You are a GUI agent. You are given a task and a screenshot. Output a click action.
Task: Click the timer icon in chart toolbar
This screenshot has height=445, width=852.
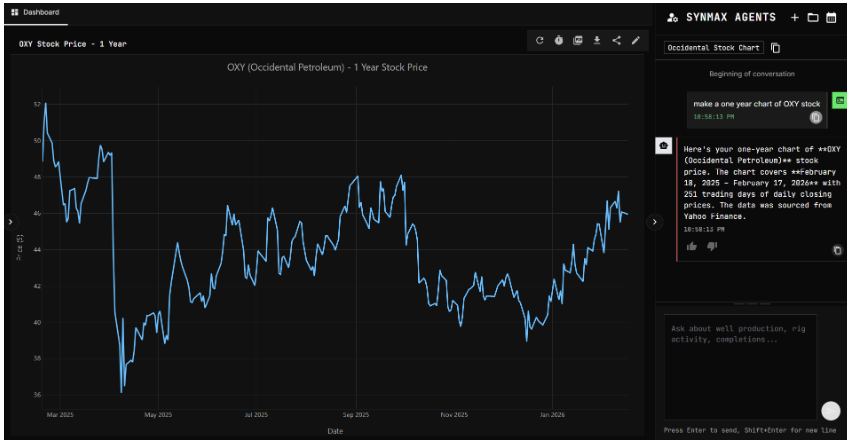click(x=559, y=41)
